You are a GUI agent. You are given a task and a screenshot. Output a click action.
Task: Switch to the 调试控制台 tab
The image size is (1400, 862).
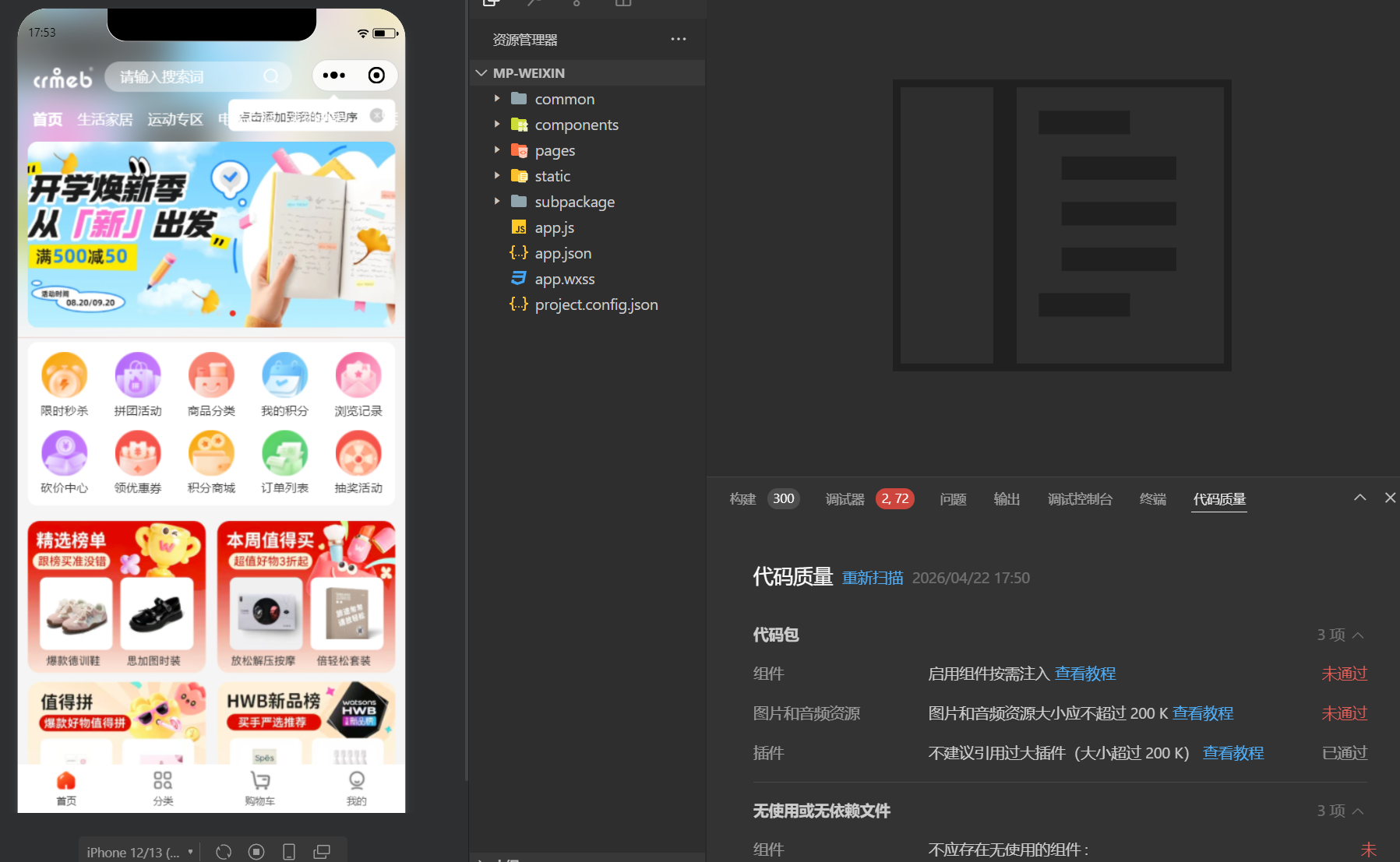(1080, 499)
